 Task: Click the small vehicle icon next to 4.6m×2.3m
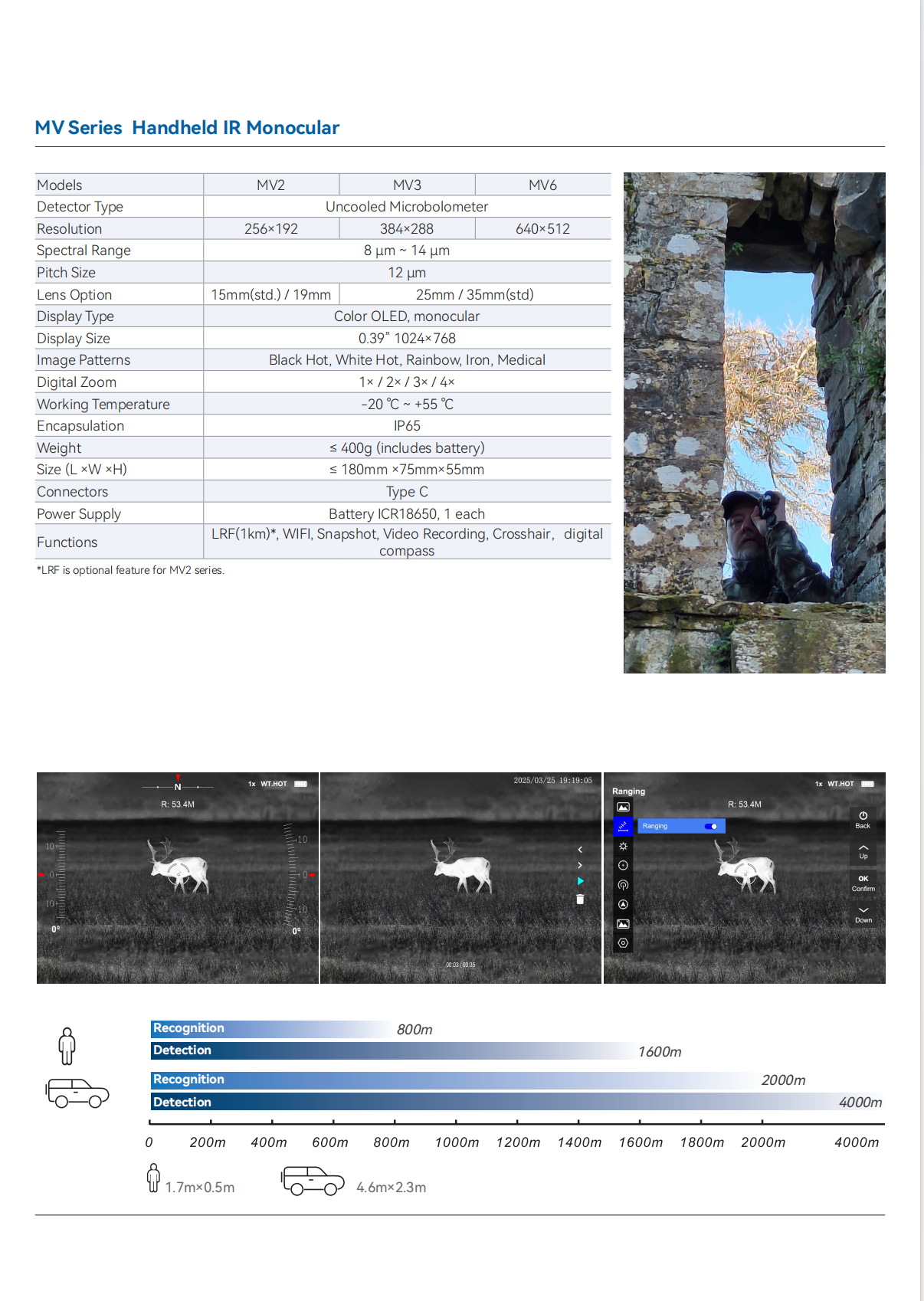coord(313,1181)
